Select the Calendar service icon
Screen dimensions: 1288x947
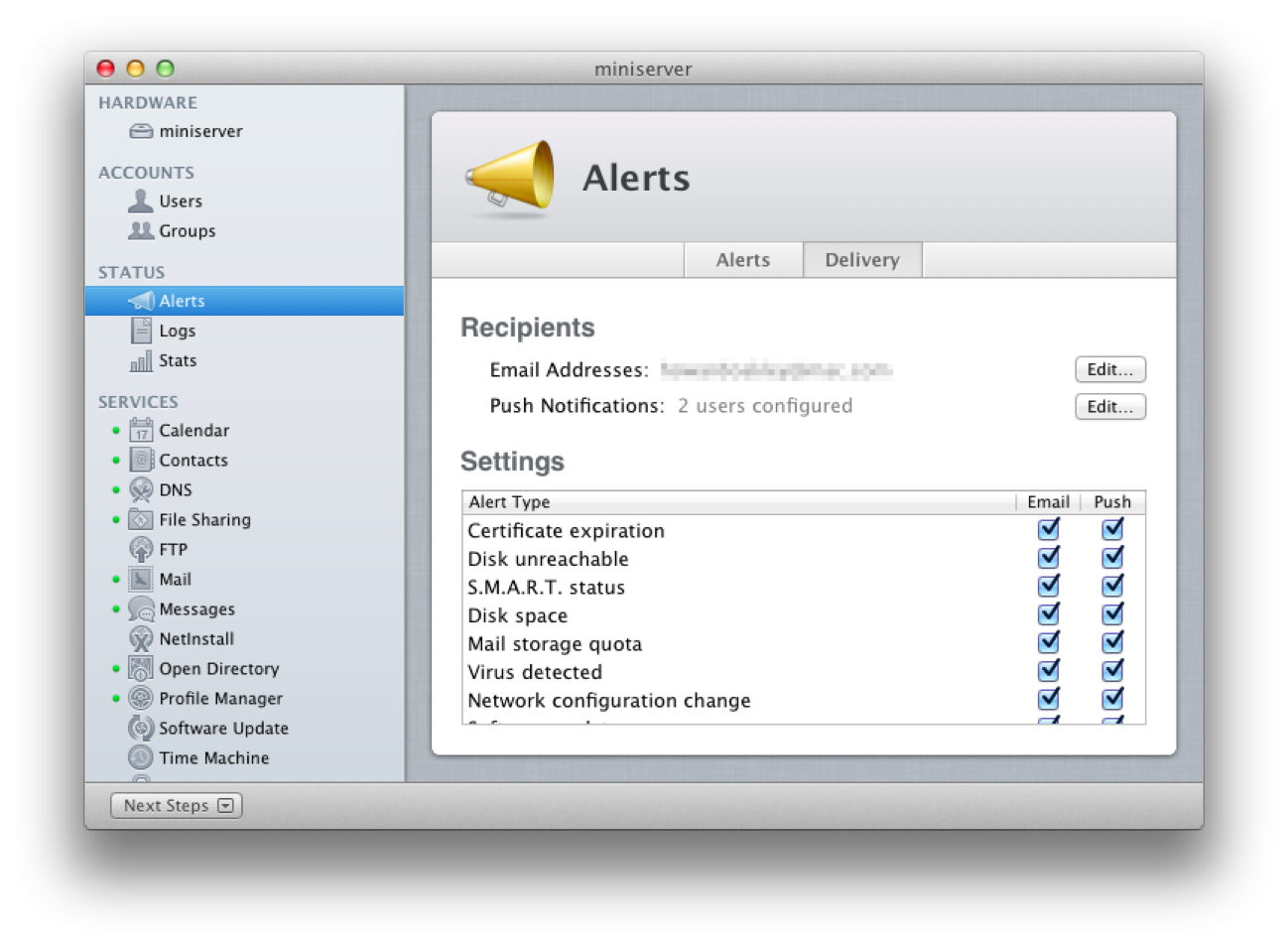pyautogui.click(x=140, y=430)
